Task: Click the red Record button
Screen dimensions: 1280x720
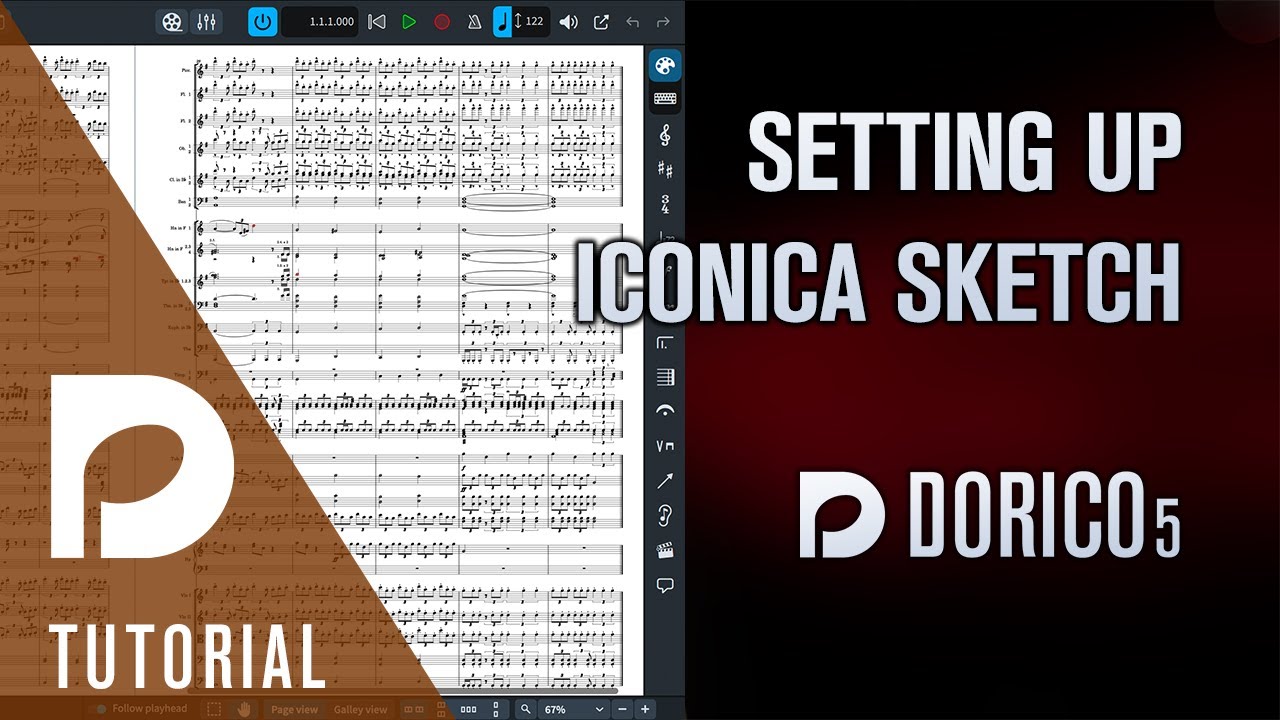Action: [x=441, y=21]
